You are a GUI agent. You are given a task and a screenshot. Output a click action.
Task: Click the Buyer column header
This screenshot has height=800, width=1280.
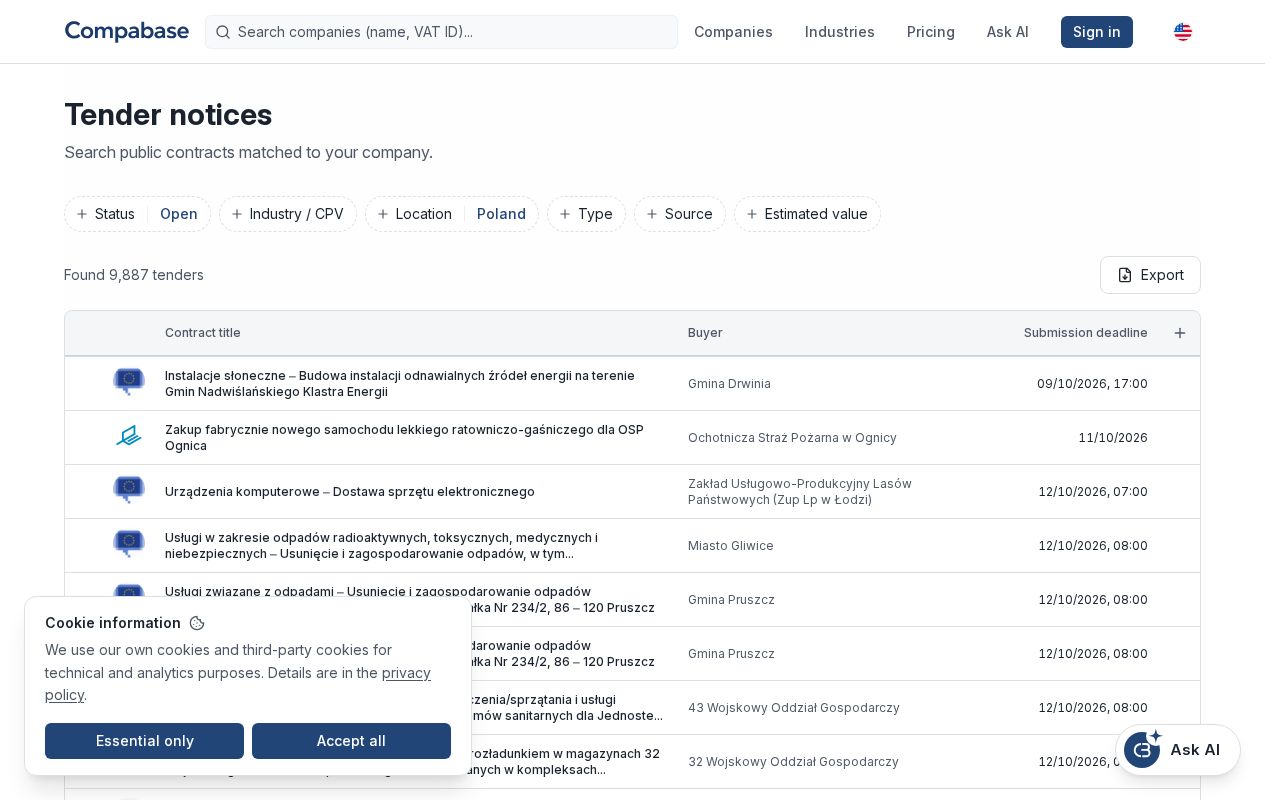(x=705, y=333)
